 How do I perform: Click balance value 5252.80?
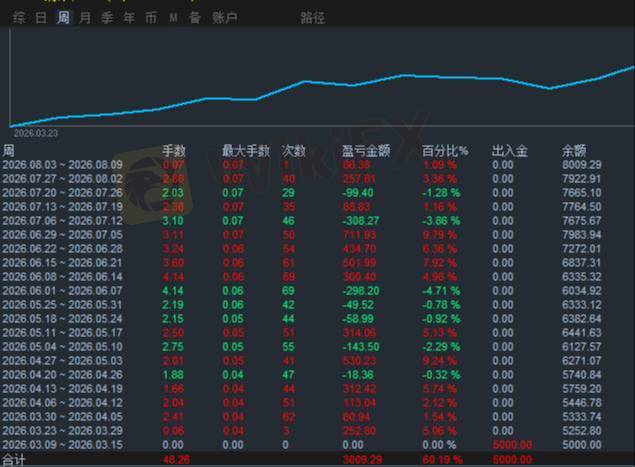[582, 431]
